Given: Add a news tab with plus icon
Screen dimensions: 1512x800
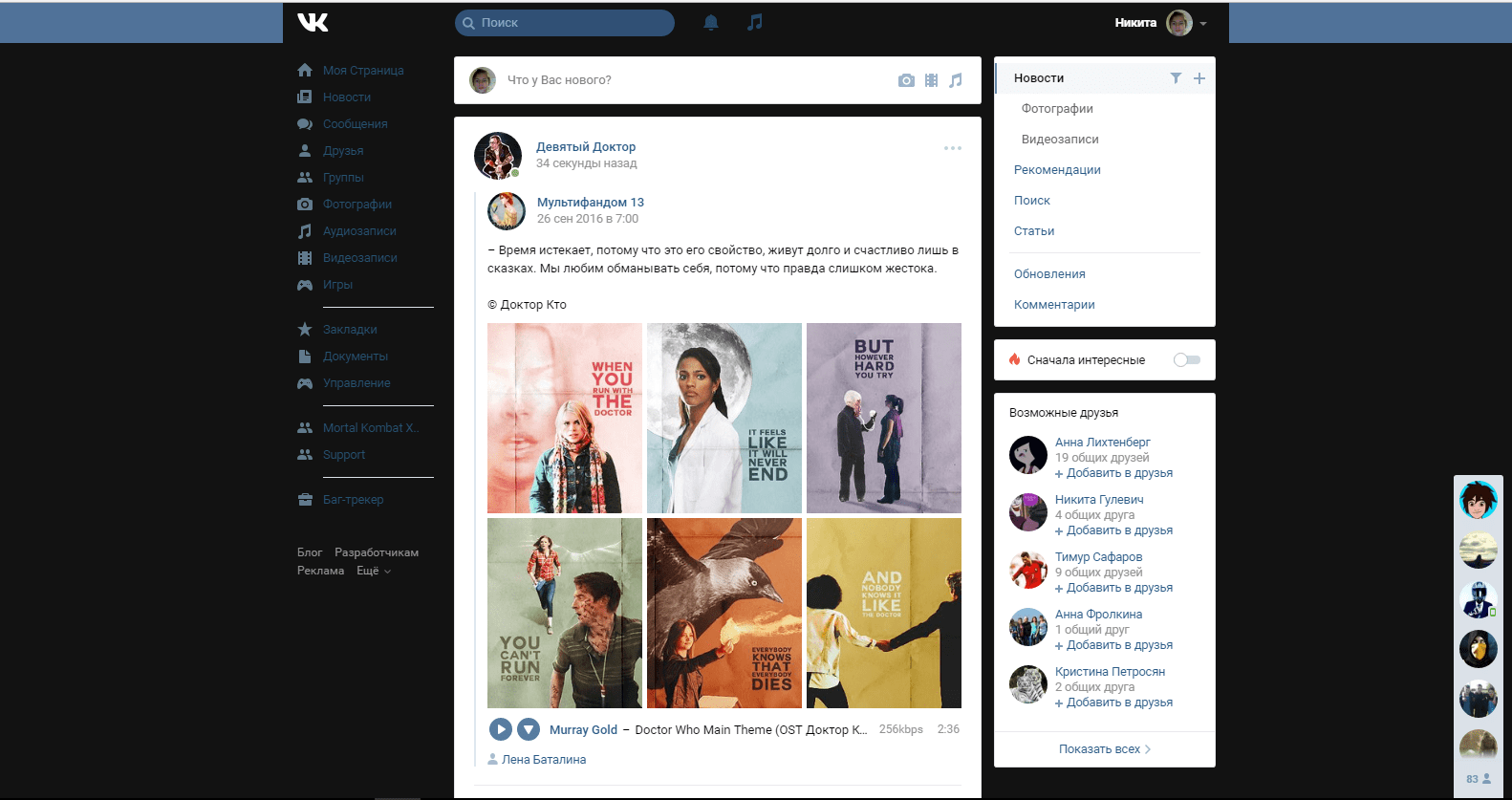Looking at the screenshot, I should (1199, 78).
